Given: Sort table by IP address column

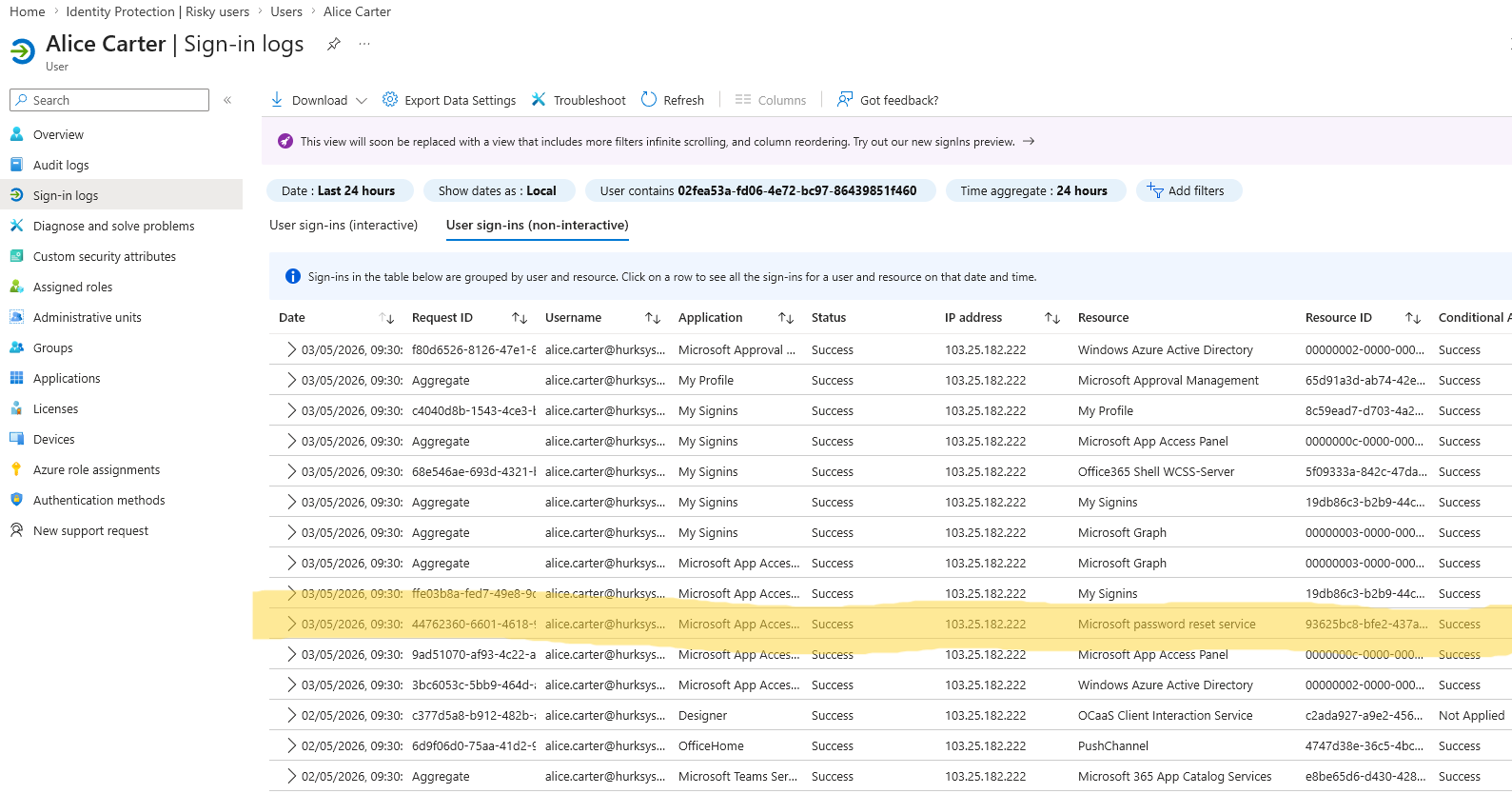Looking at the screenshot, I should point(1052,318).
